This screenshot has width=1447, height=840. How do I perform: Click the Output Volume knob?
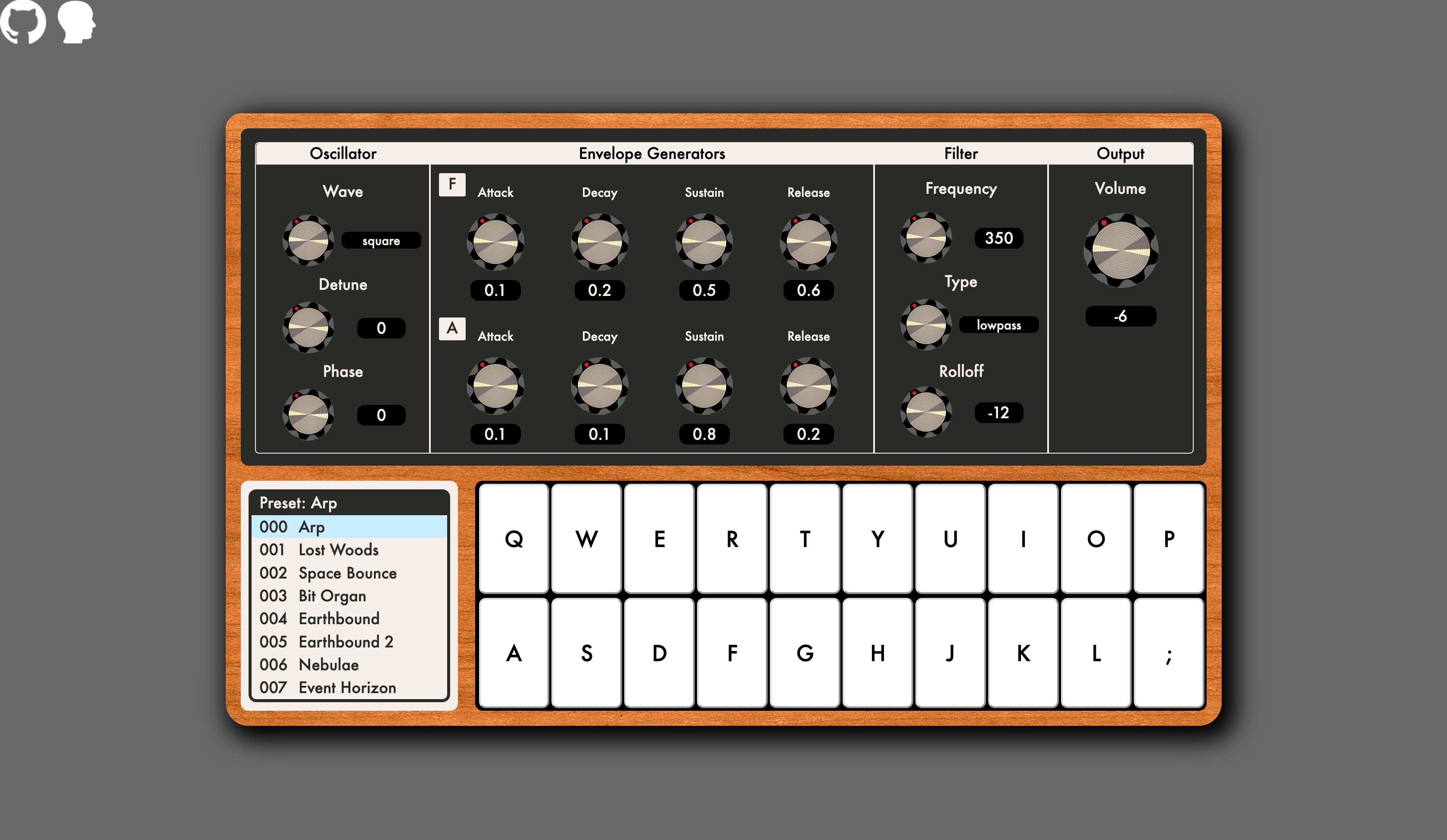1120,250
